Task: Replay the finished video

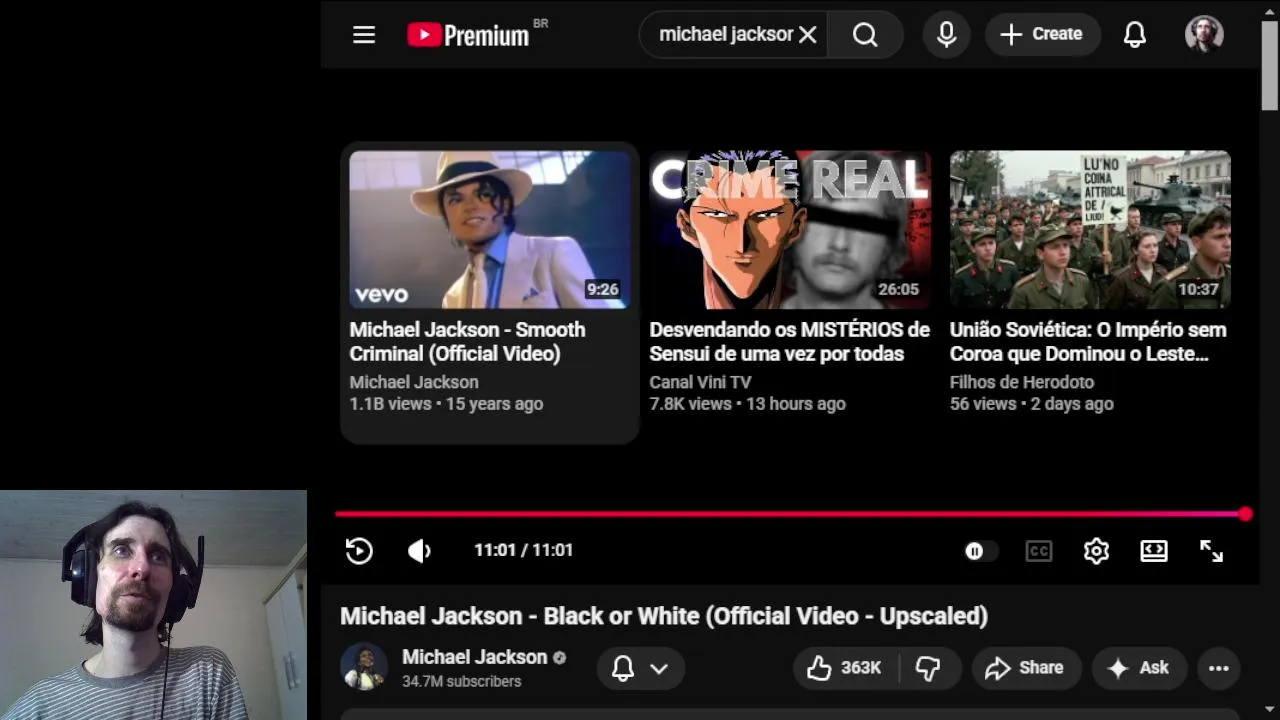Action: [359, 551]
